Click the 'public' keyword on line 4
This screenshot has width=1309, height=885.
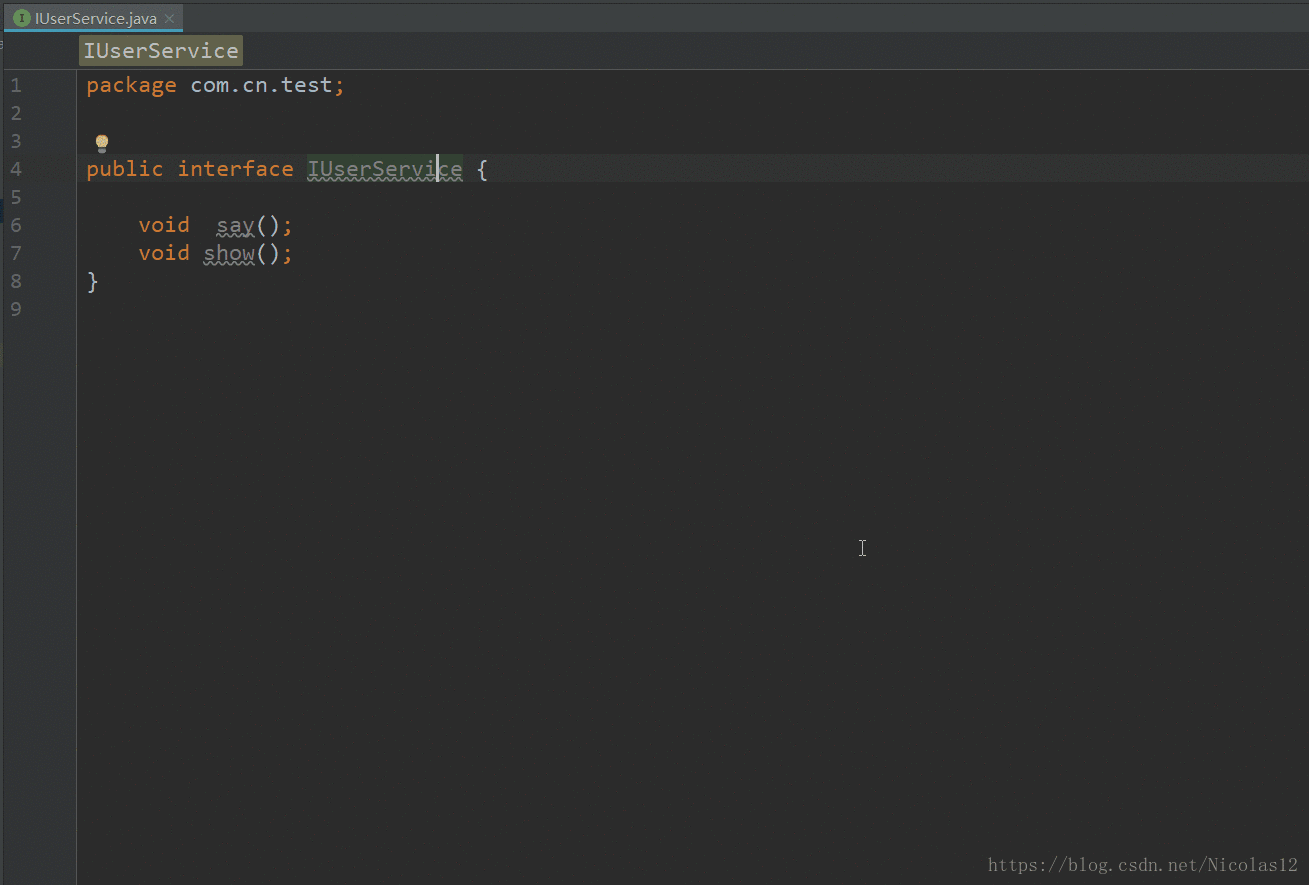(x=124, y=169)
